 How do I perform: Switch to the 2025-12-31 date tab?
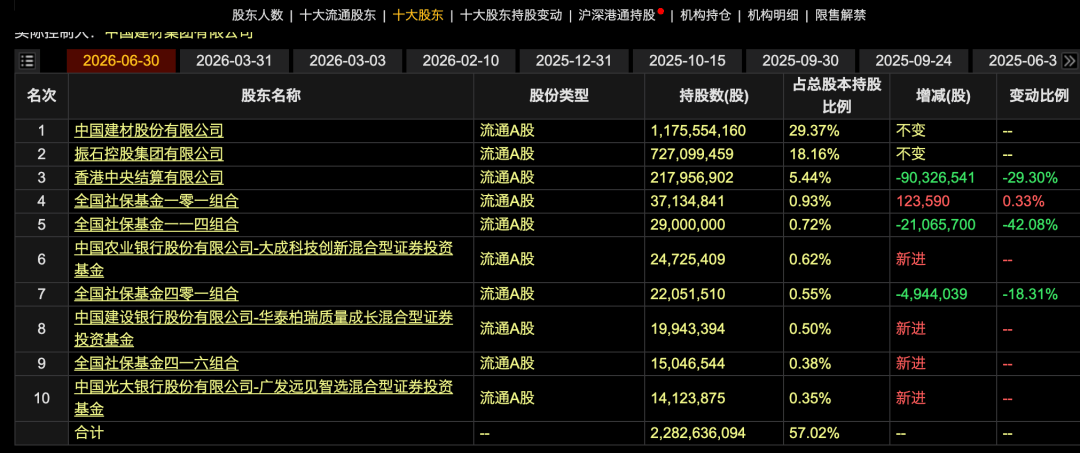coord(574,61)
